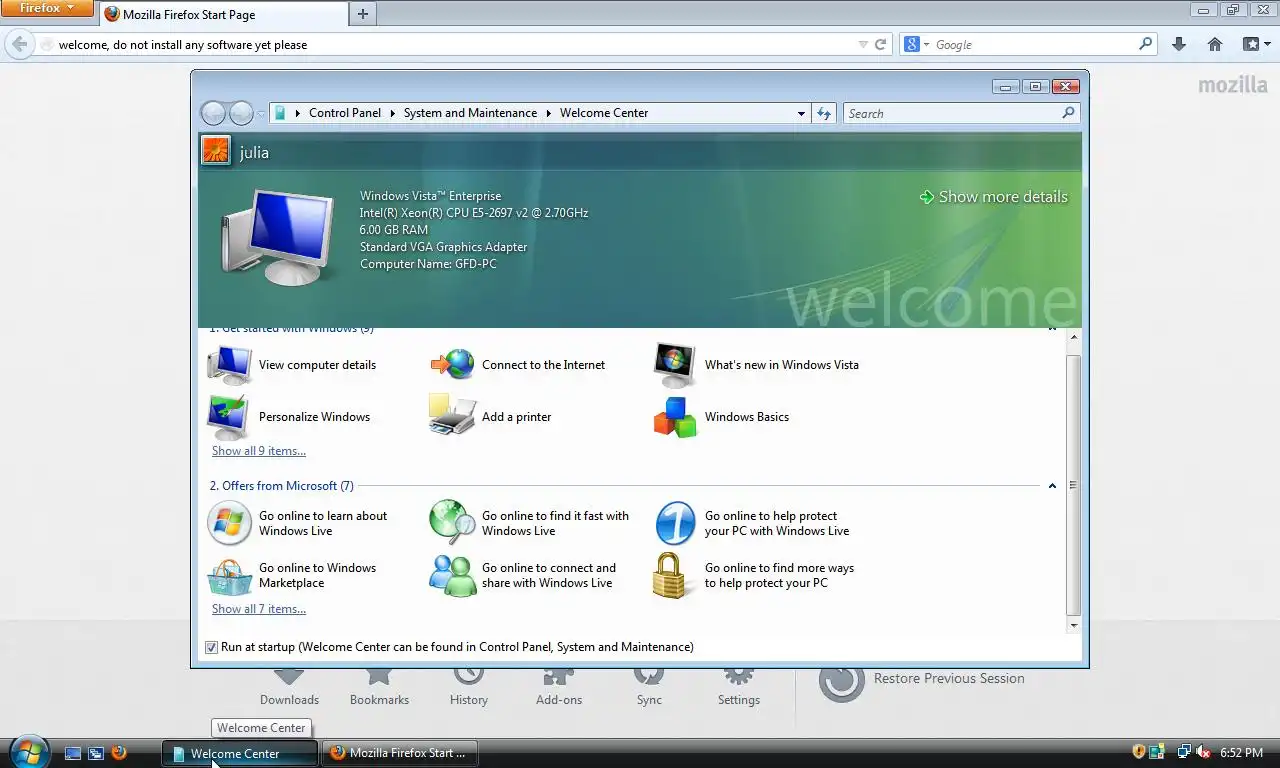The image size is (1280, 768).
Task: Choose the Add a printer item
Action: pos(491,417)
